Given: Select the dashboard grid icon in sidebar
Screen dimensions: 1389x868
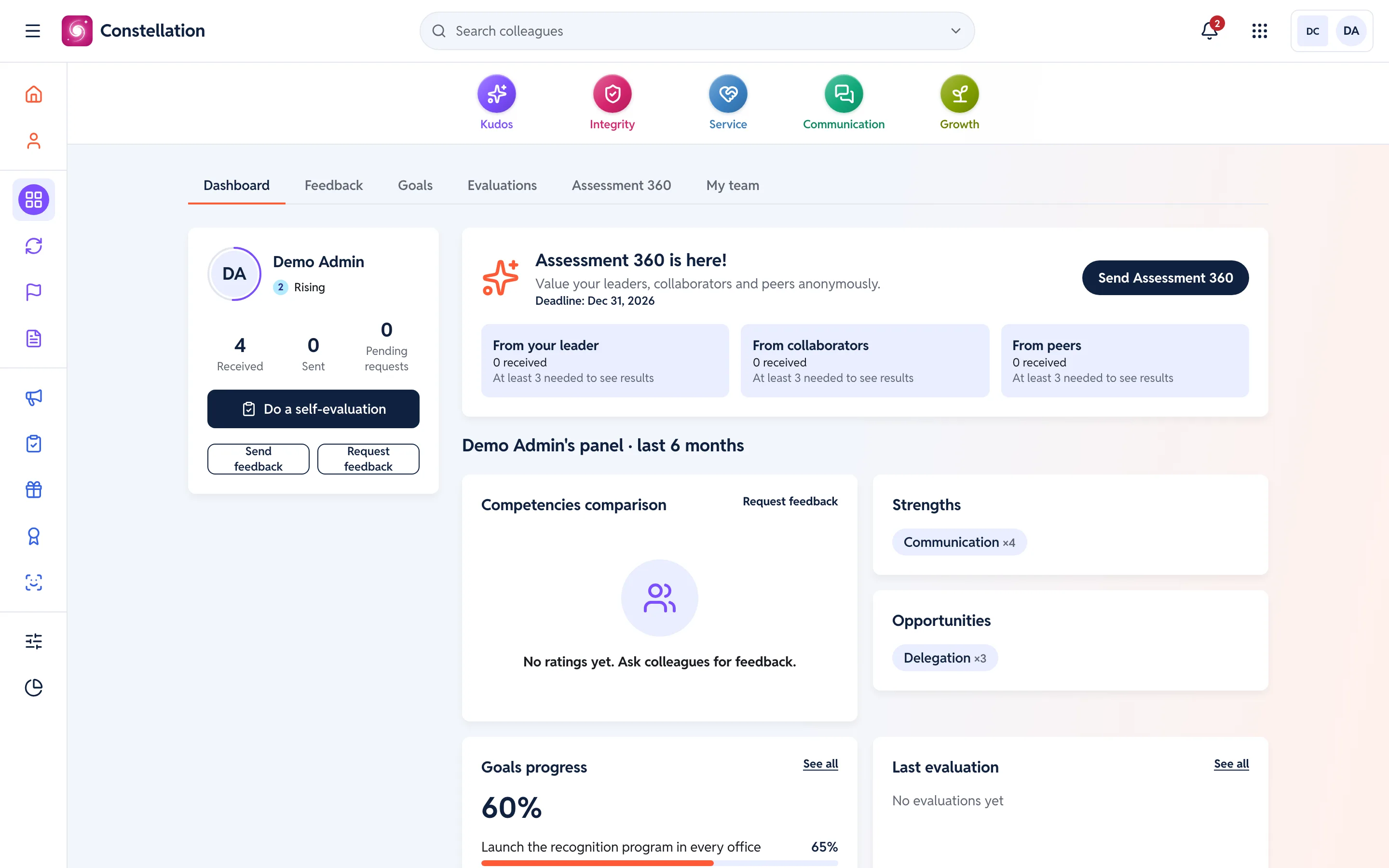Looking at the screenshot, I should point(34,200).
